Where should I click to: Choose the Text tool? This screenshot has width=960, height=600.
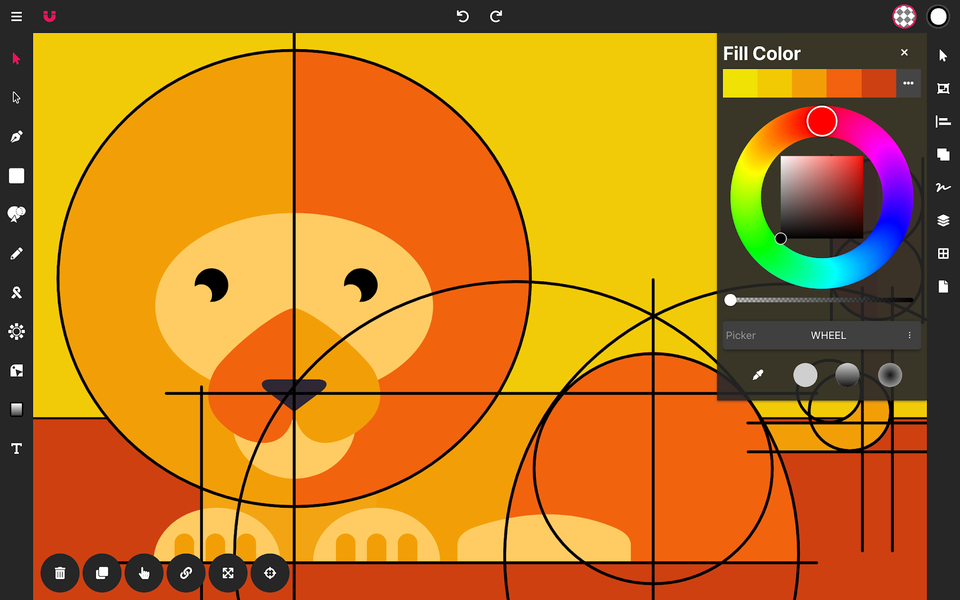tap(16, 449)
